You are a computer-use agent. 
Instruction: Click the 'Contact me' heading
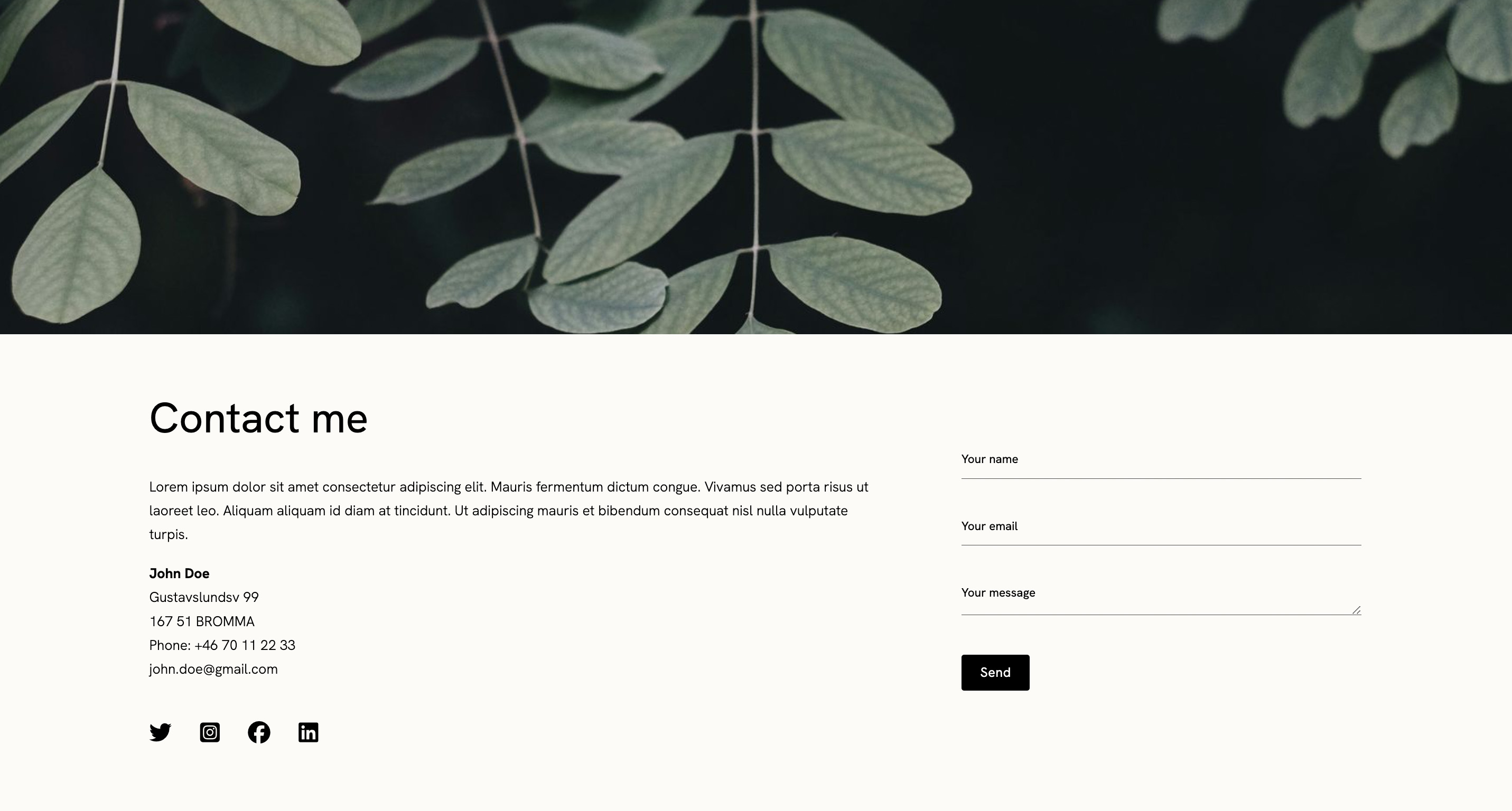pyautogui.click(x=258, y=419)
